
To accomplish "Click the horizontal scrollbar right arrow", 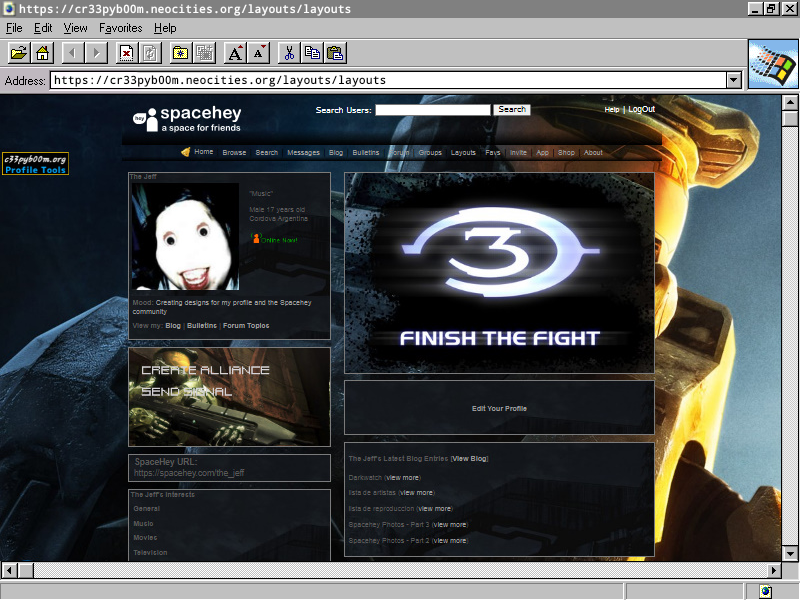I will click(x=774, y=570).
